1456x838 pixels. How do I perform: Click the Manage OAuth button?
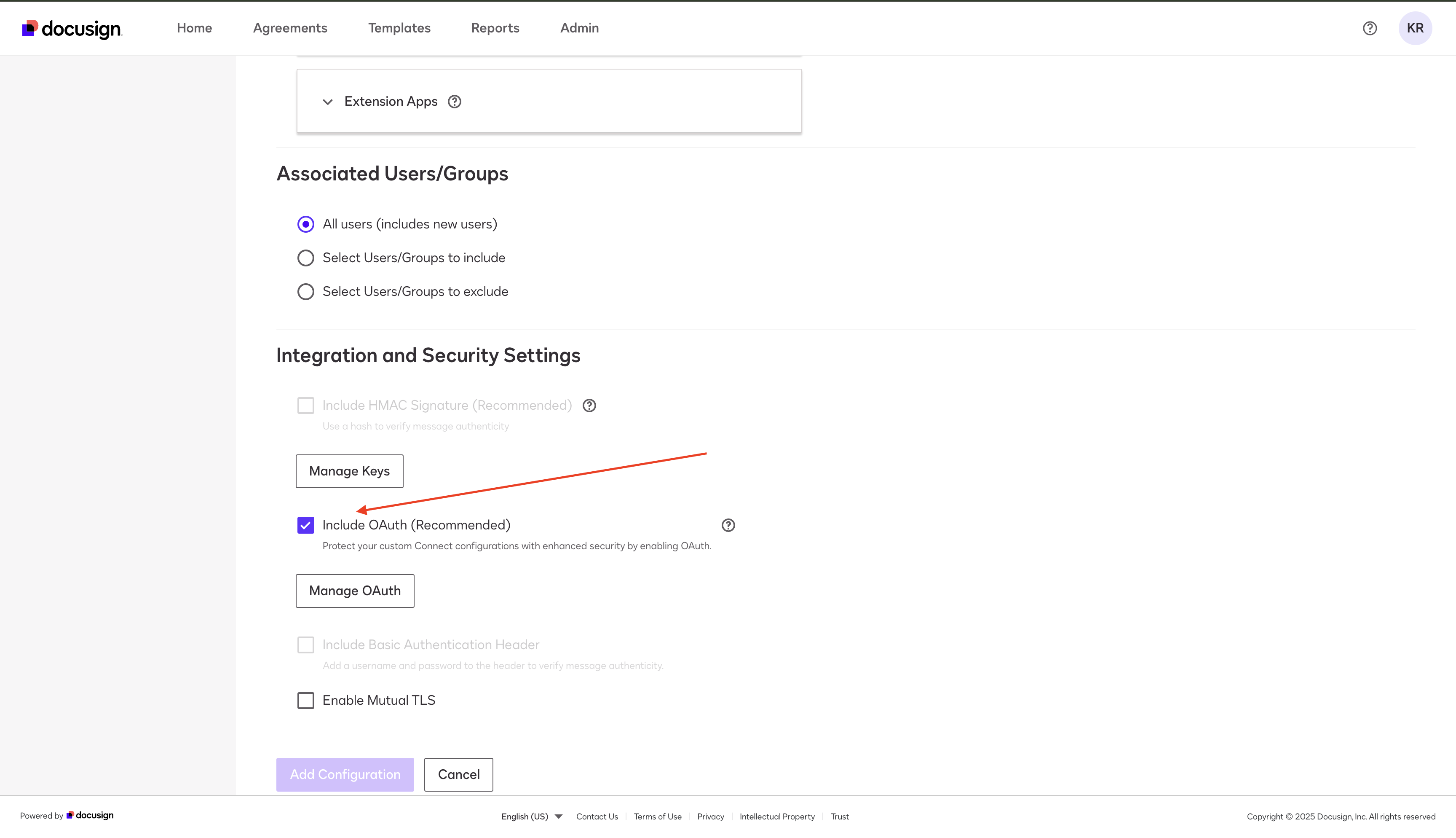355,591
